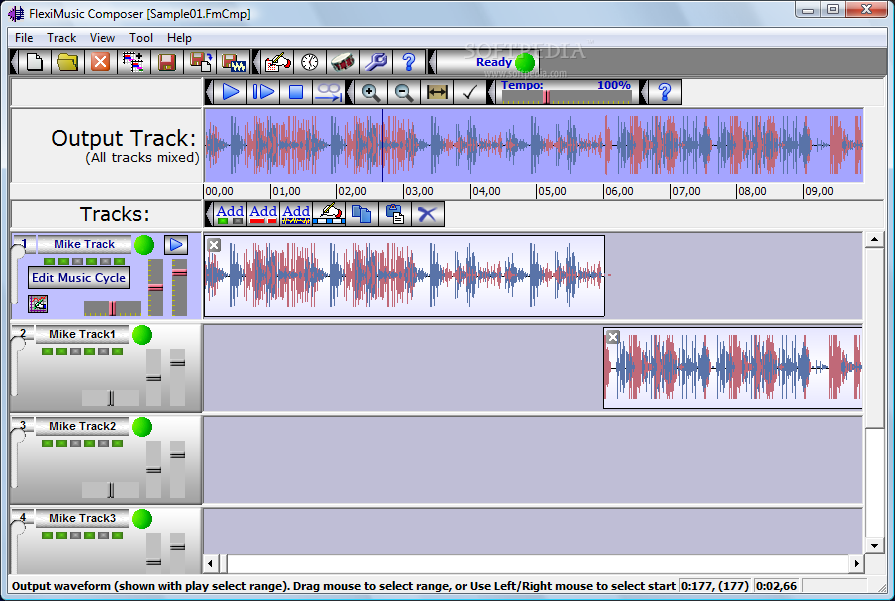This screenshot has width=895, height=601.
Task: Click the Add button with green and gray squares
Action: pos(230,214)
